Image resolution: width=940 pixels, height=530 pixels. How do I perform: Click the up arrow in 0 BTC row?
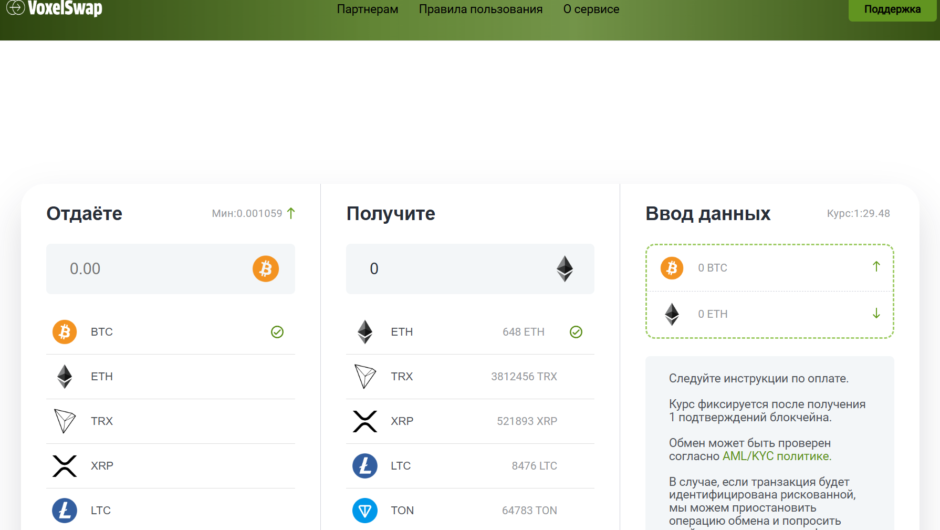876,267
